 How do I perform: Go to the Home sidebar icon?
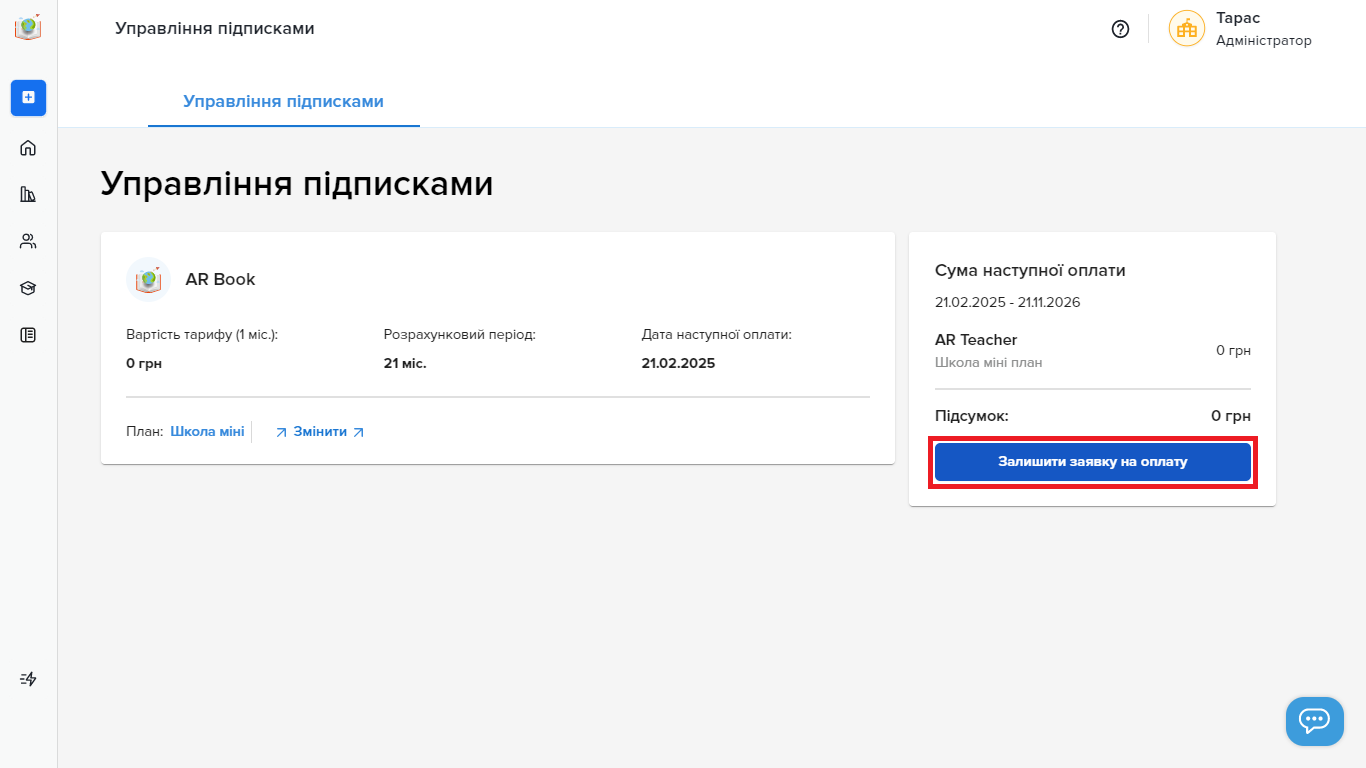(28, 148)
